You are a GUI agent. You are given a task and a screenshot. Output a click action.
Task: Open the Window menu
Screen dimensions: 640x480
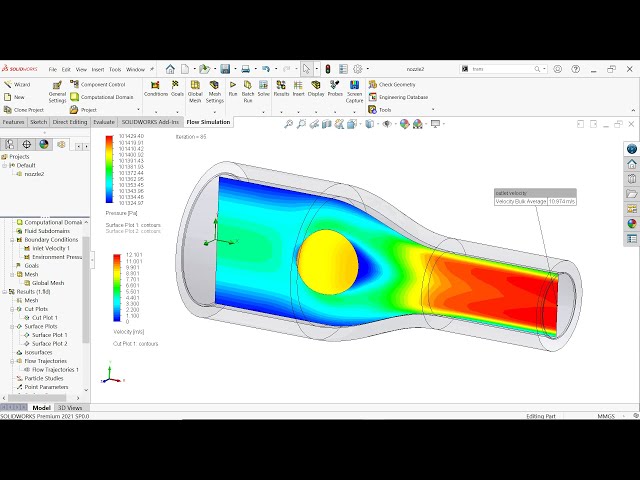coord(135,69)
